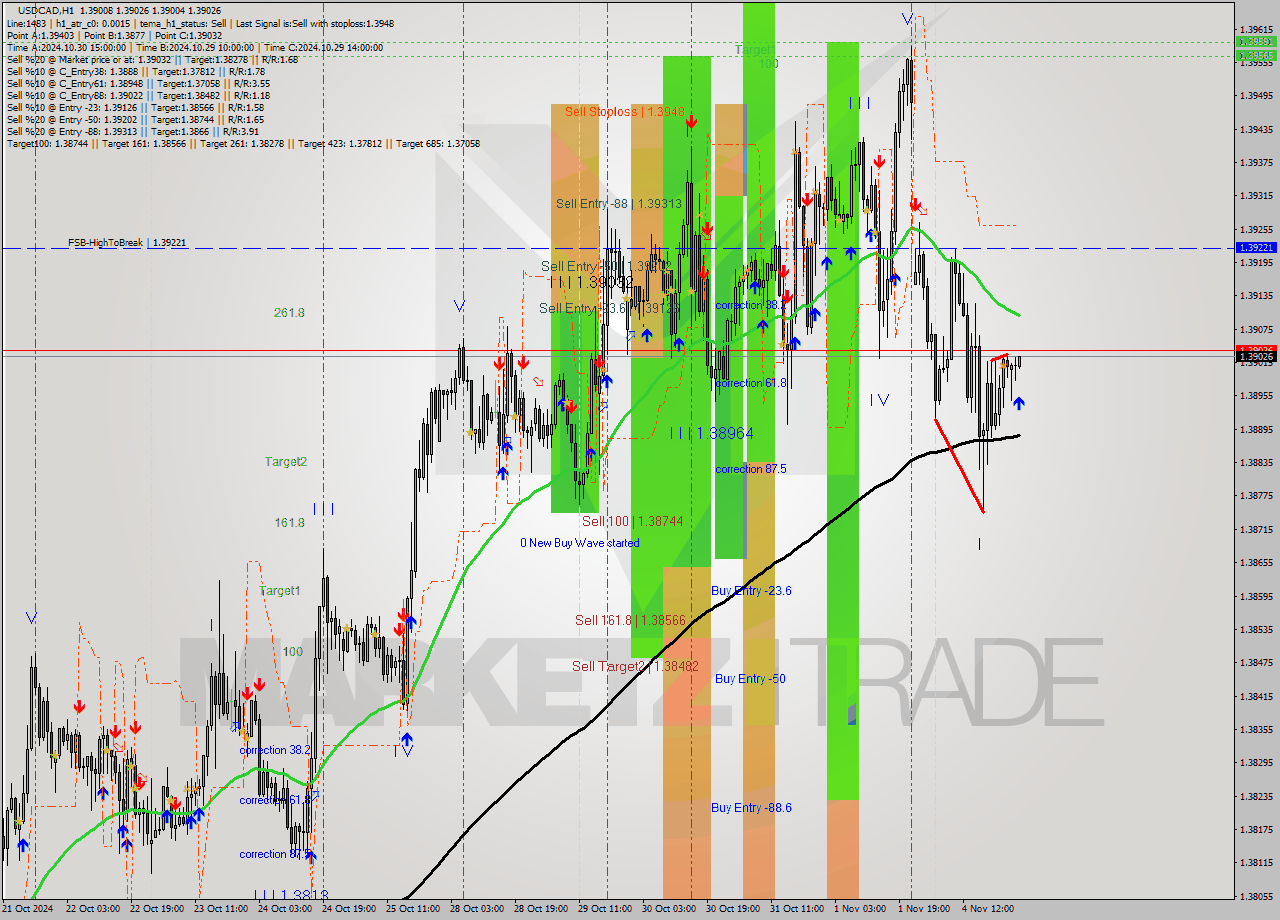The height and width of the screenshot is (920, 1280).
Task: Click the '25 Oct 11:00' time axis label
Action: click(413, 909)
